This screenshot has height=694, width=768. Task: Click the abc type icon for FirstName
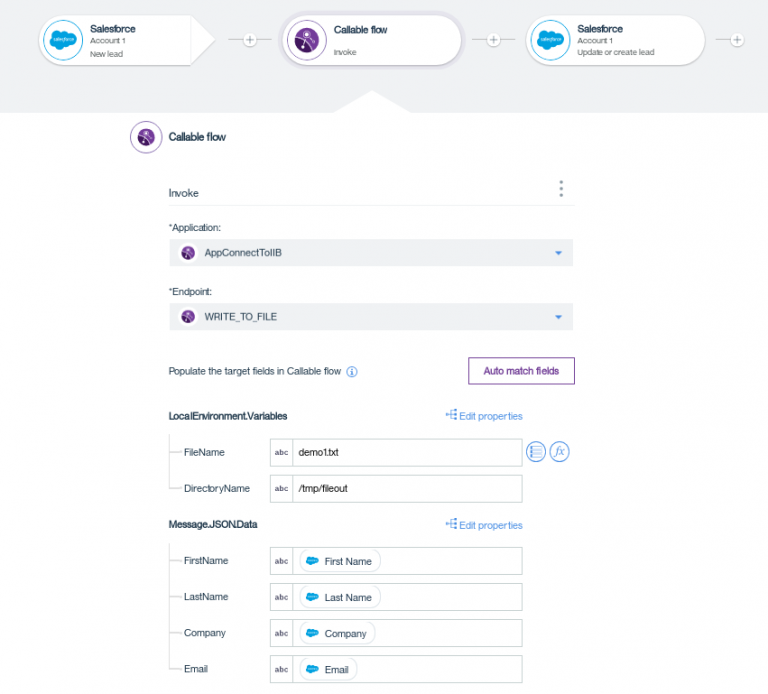point(282,561)
